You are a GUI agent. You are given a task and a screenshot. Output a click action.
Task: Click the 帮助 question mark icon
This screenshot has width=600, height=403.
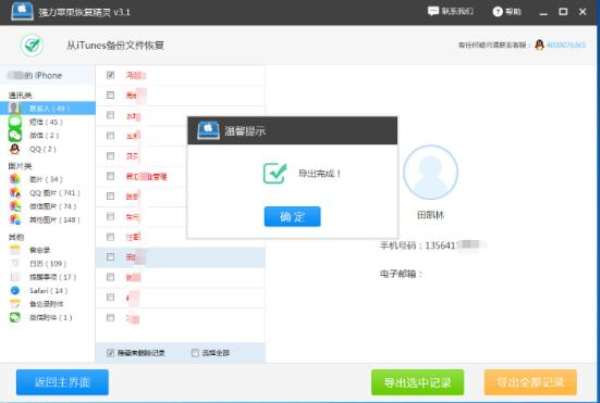tap(497, 11)
